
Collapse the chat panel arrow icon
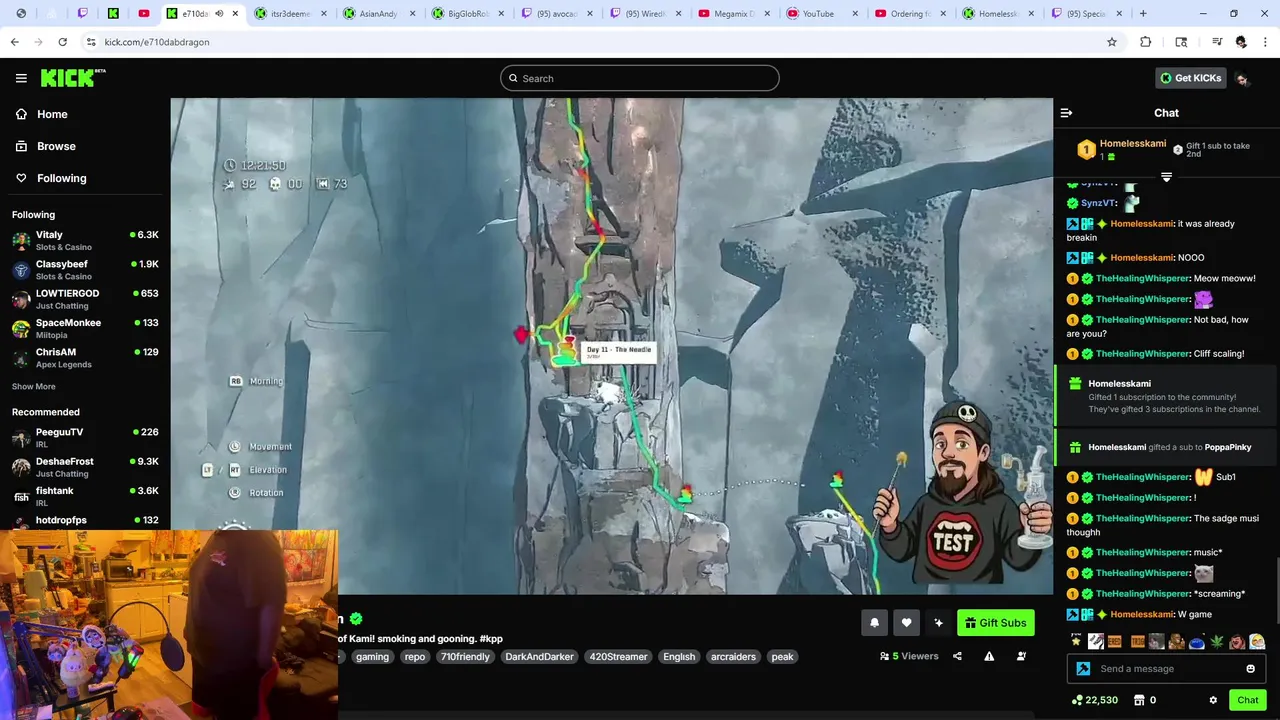click(x=1066, y=113)
